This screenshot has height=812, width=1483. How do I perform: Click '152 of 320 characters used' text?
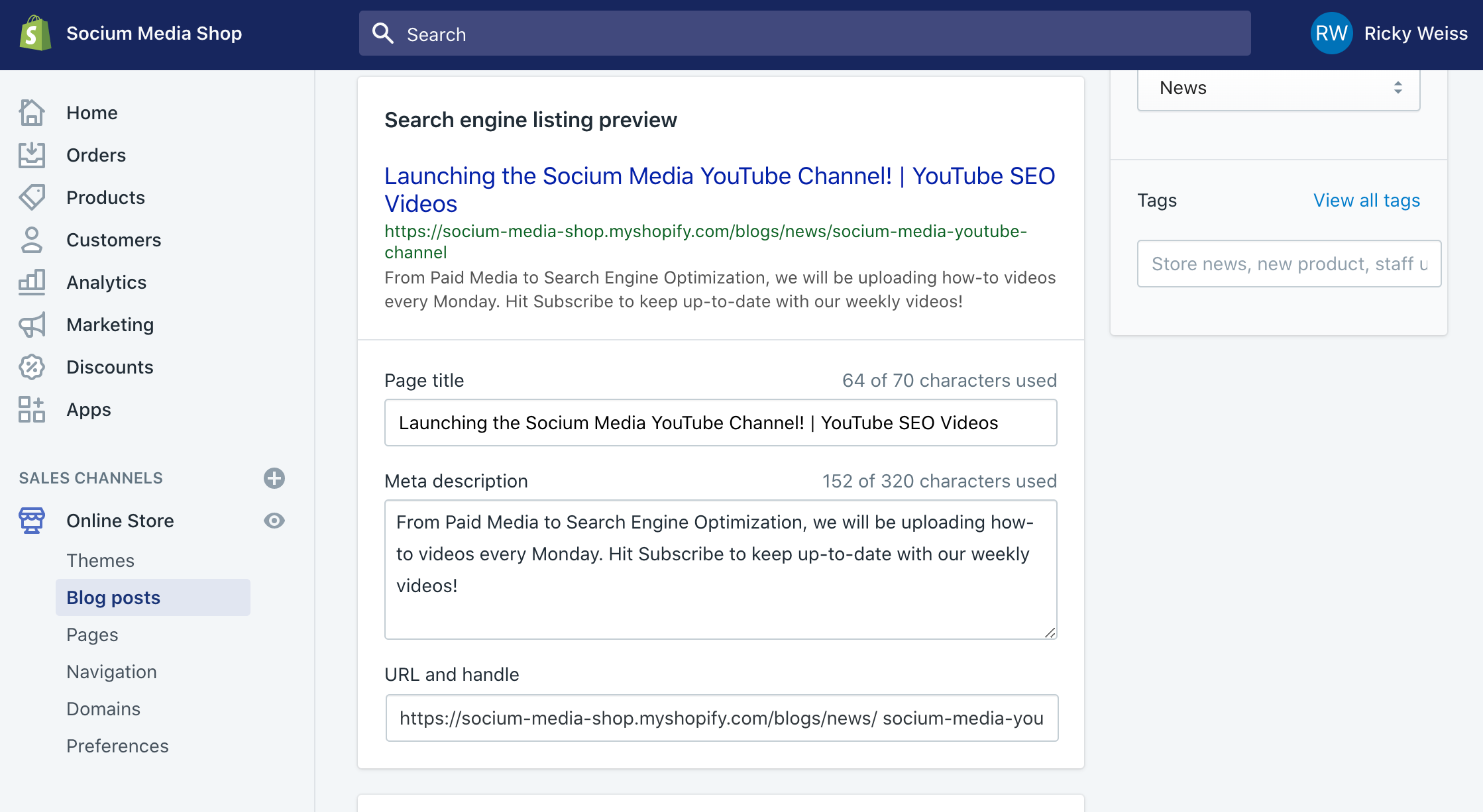(939, 481)
